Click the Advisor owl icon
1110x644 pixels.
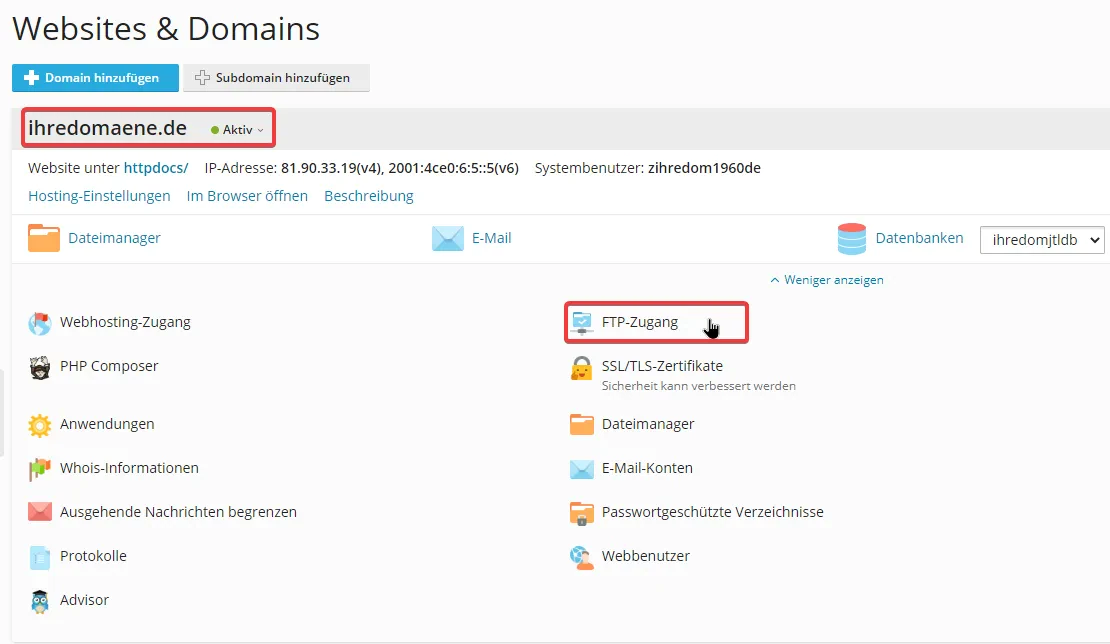point(40,601)
